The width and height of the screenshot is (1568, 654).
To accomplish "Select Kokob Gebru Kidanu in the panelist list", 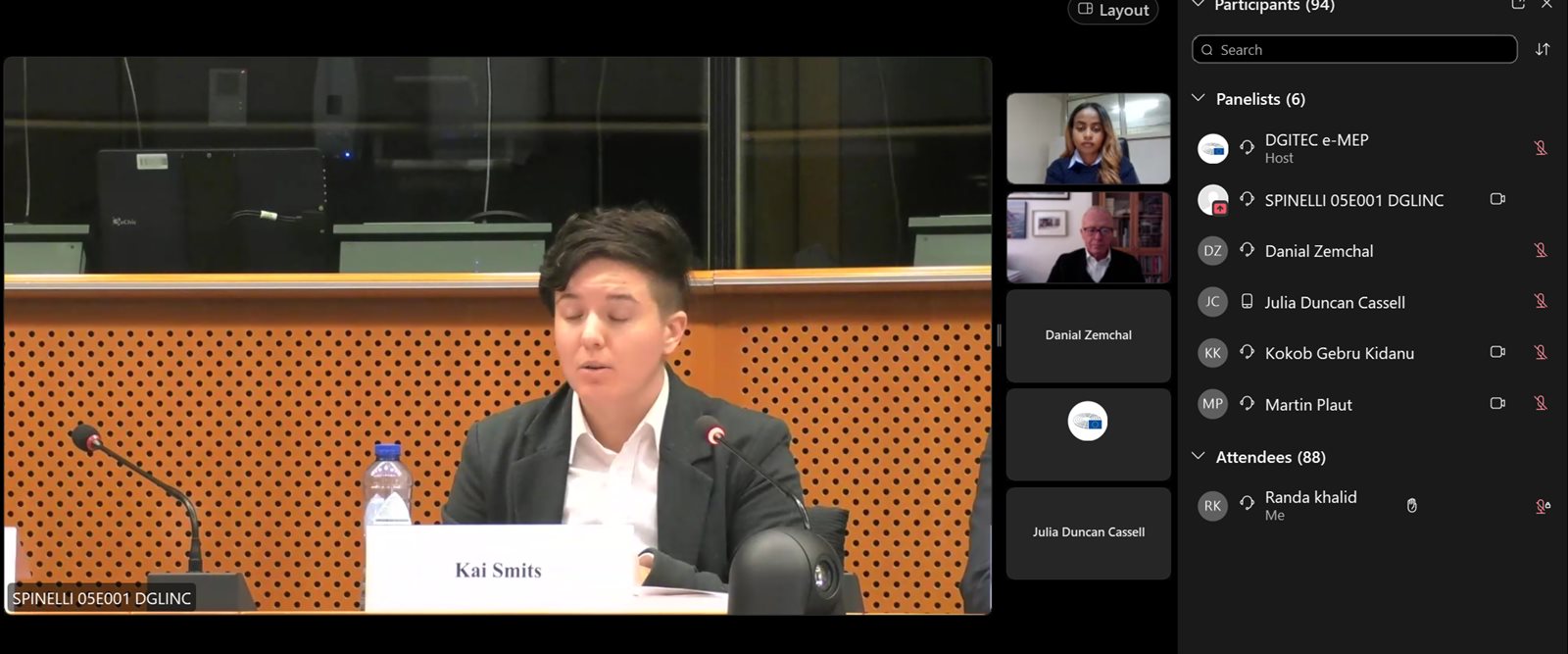I will point(1339,353).
